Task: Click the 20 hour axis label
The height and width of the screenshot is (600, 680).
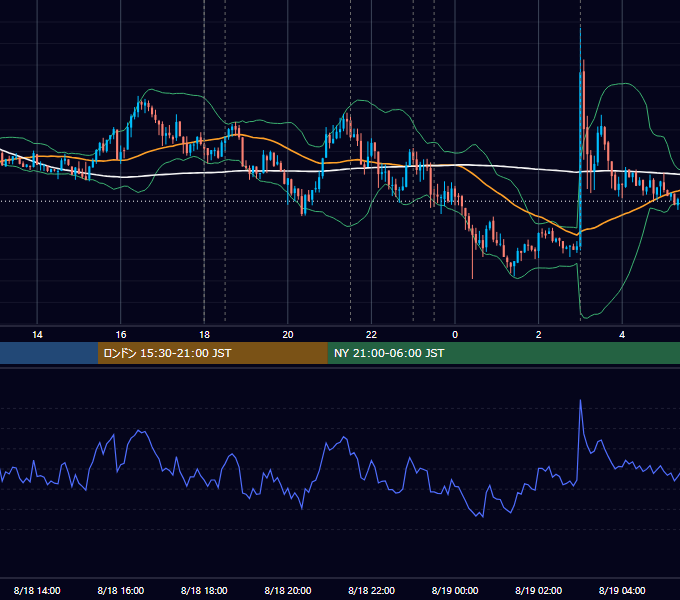Action: tap(288, 335)
